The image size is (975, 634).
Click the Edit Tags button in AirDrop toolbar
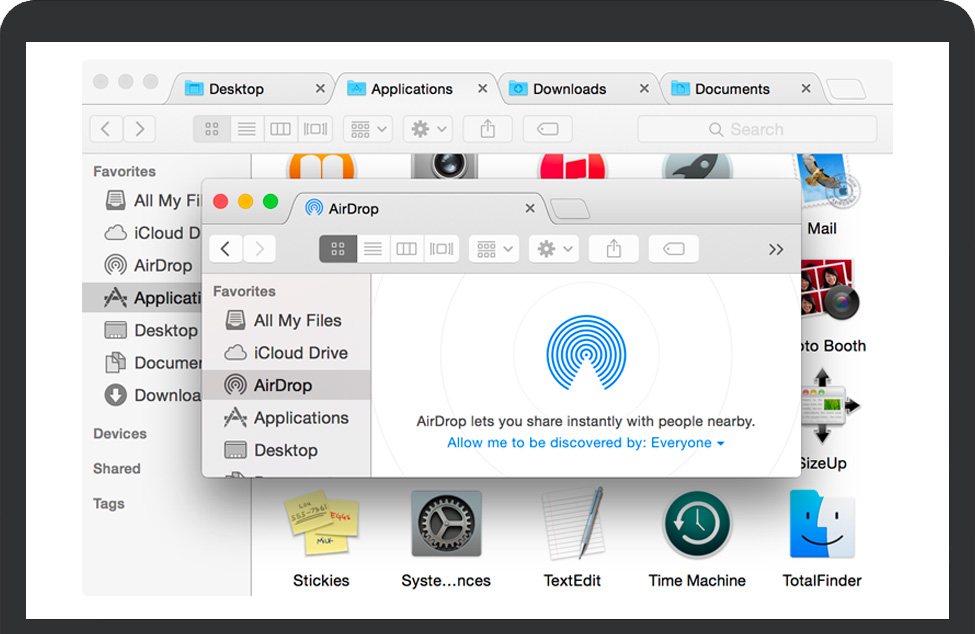(673, 249)
